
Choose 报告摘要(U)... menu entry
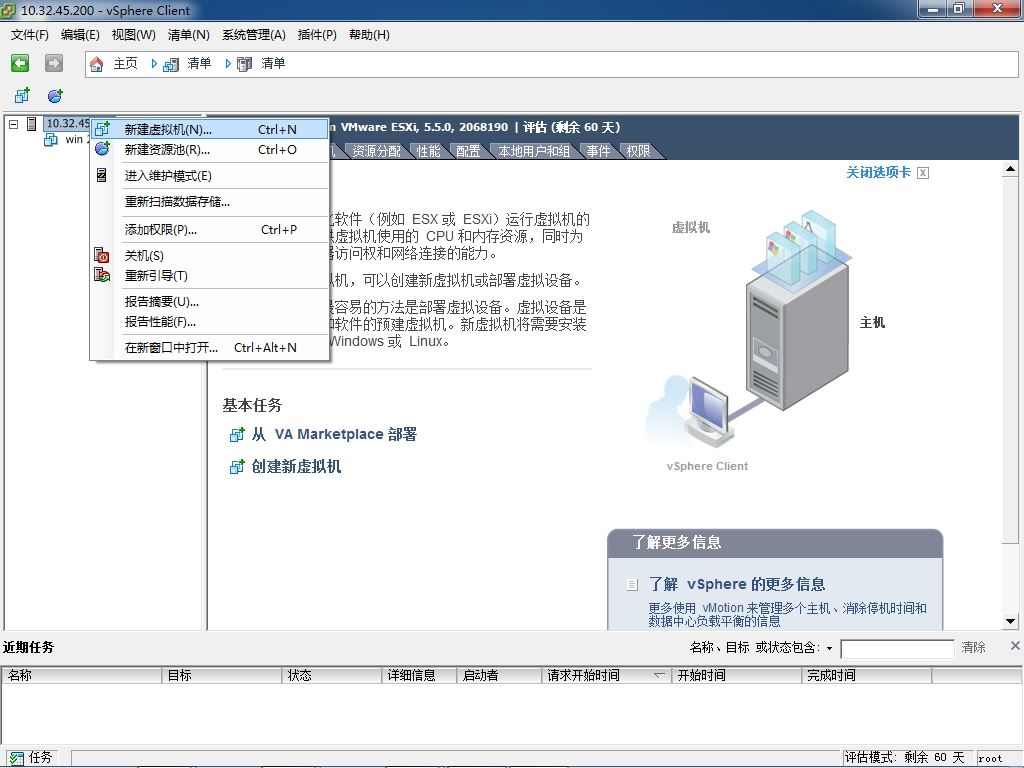tap(209, 302)
